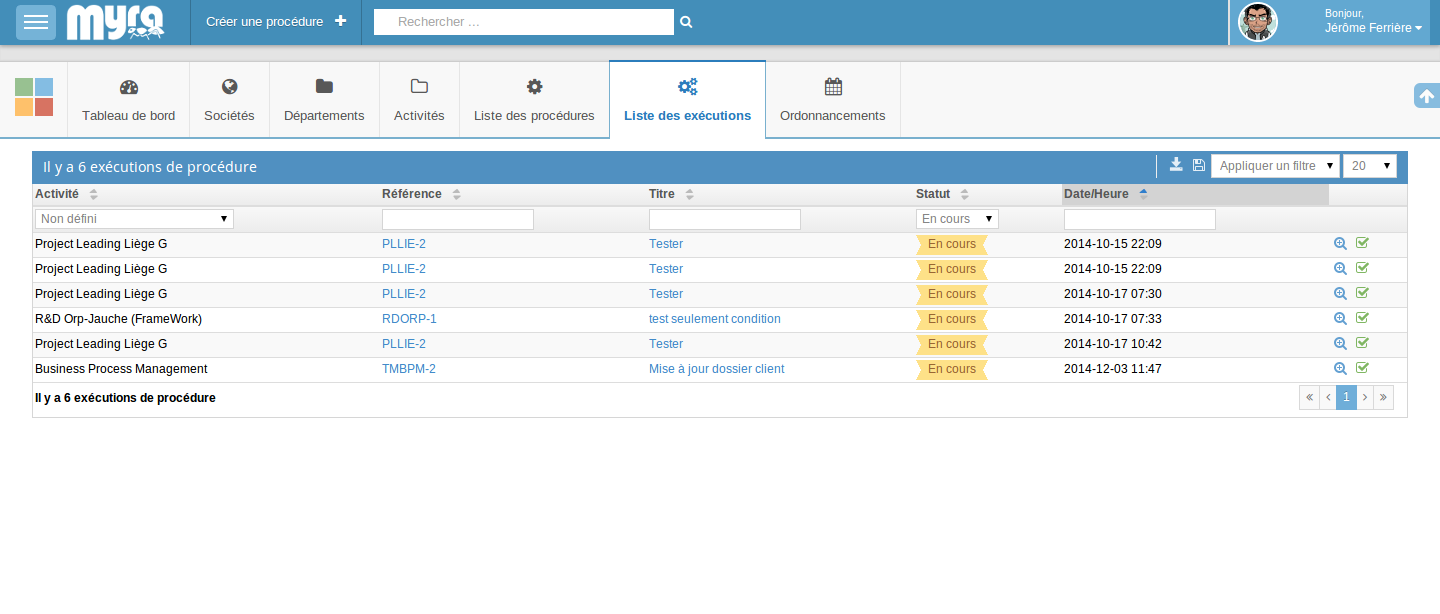
Task: Click in the Rechercher search field
Action: point(524,22)
